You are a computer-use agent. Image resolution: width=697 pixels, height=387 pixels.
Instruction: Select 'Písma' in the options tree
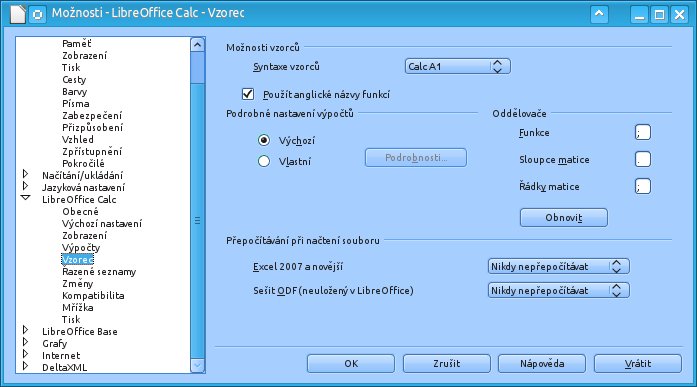[76, 104]
